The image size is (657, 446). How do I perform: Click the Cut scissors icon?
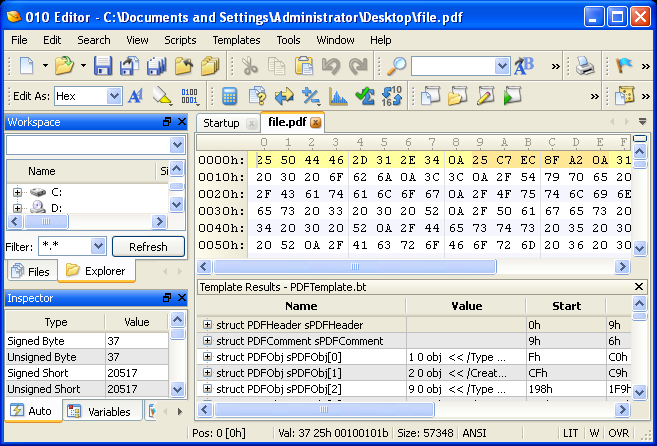pos(250,66)
